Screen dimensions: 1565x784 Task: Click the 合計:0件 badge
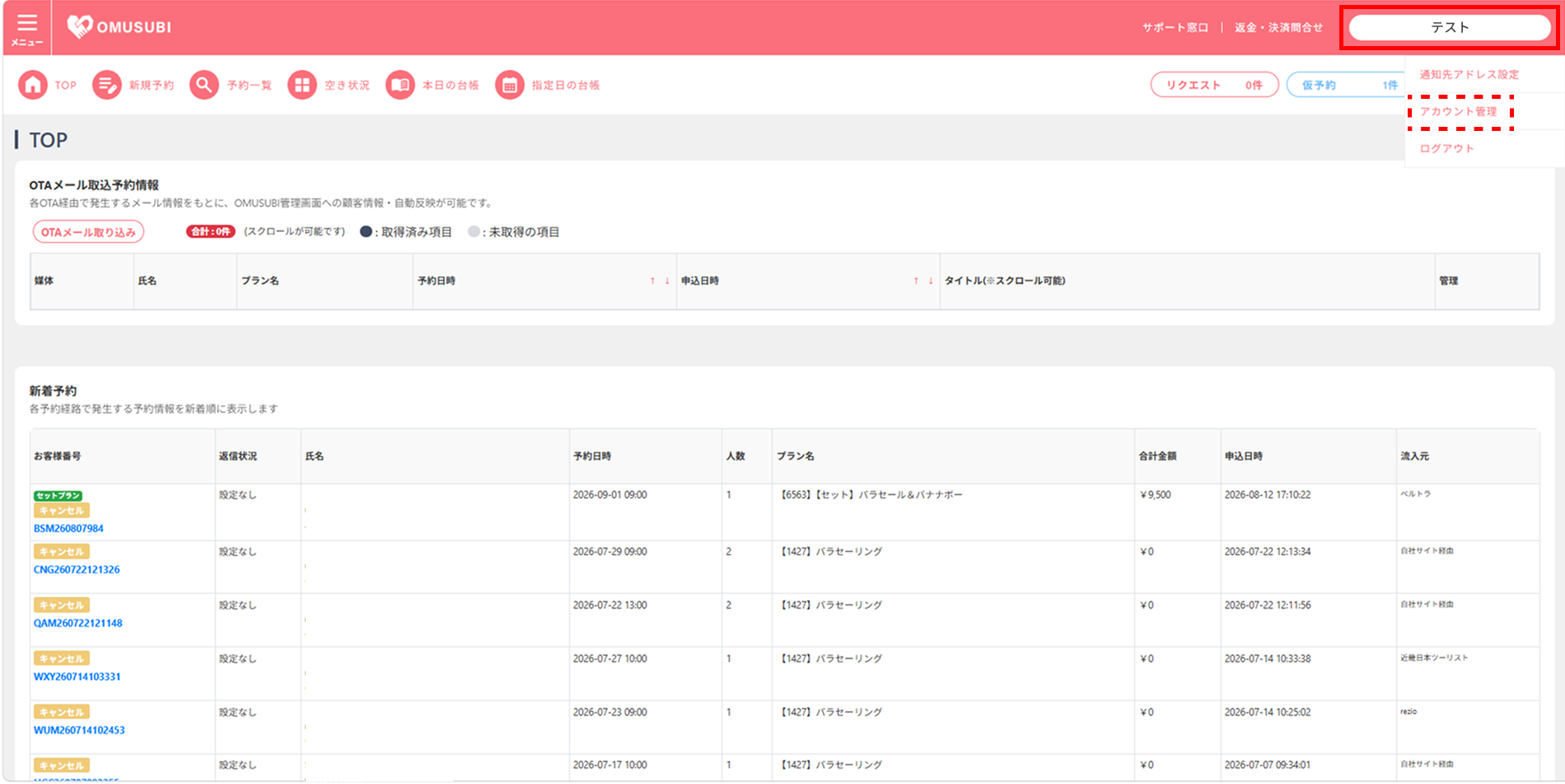click(211, 232)
